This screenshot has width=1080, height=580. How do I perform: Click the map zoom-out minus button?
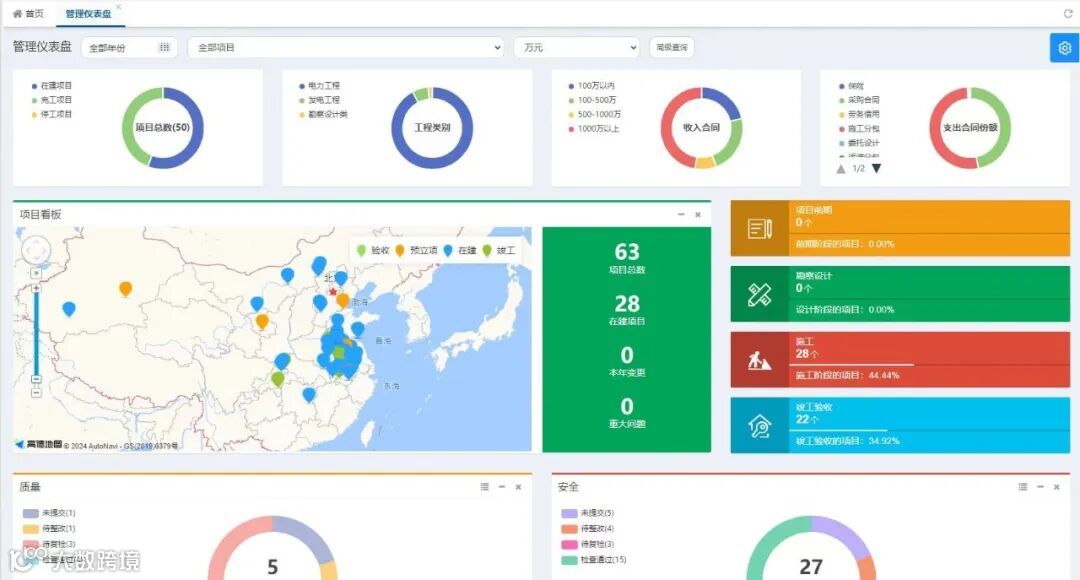(36, 393)
